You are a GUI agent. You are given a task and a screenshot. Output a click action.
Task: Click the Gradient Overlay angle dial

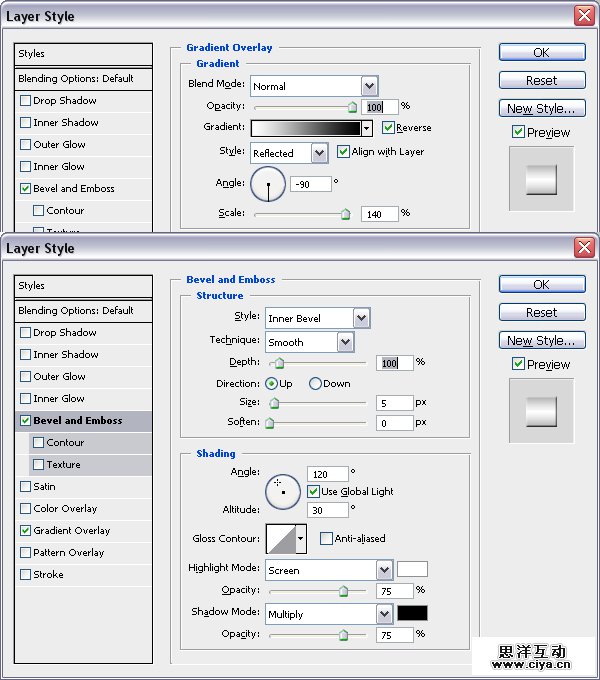(268, 183)
